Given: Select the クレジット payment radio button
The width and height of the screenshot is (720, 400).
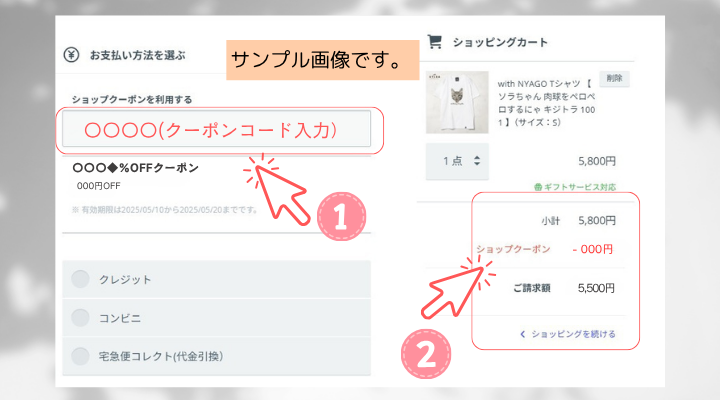Looking at the screenshot, I should (x=80, y=279).
